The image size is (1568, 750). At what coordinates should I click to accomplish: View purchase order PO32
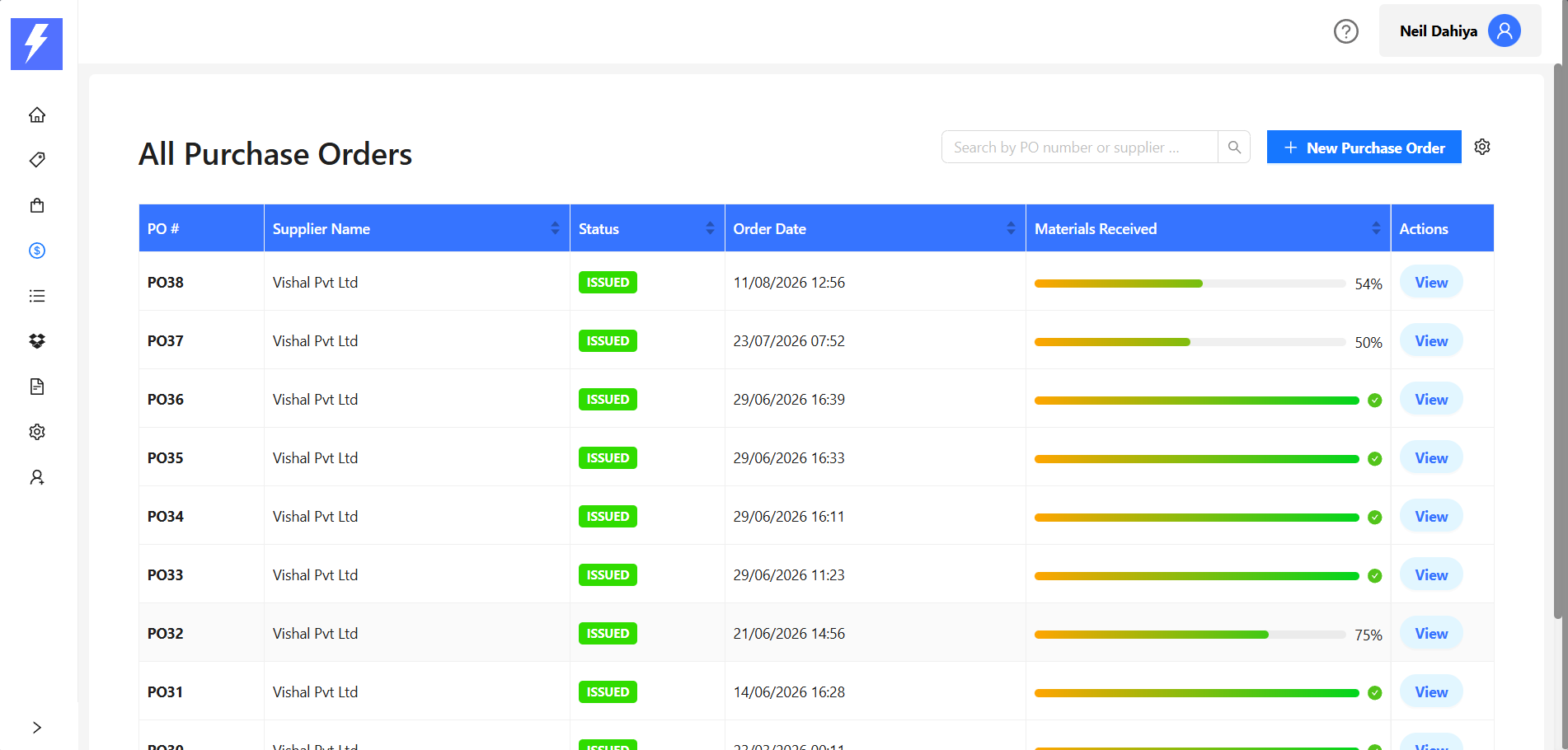(x=1431, y=633)
